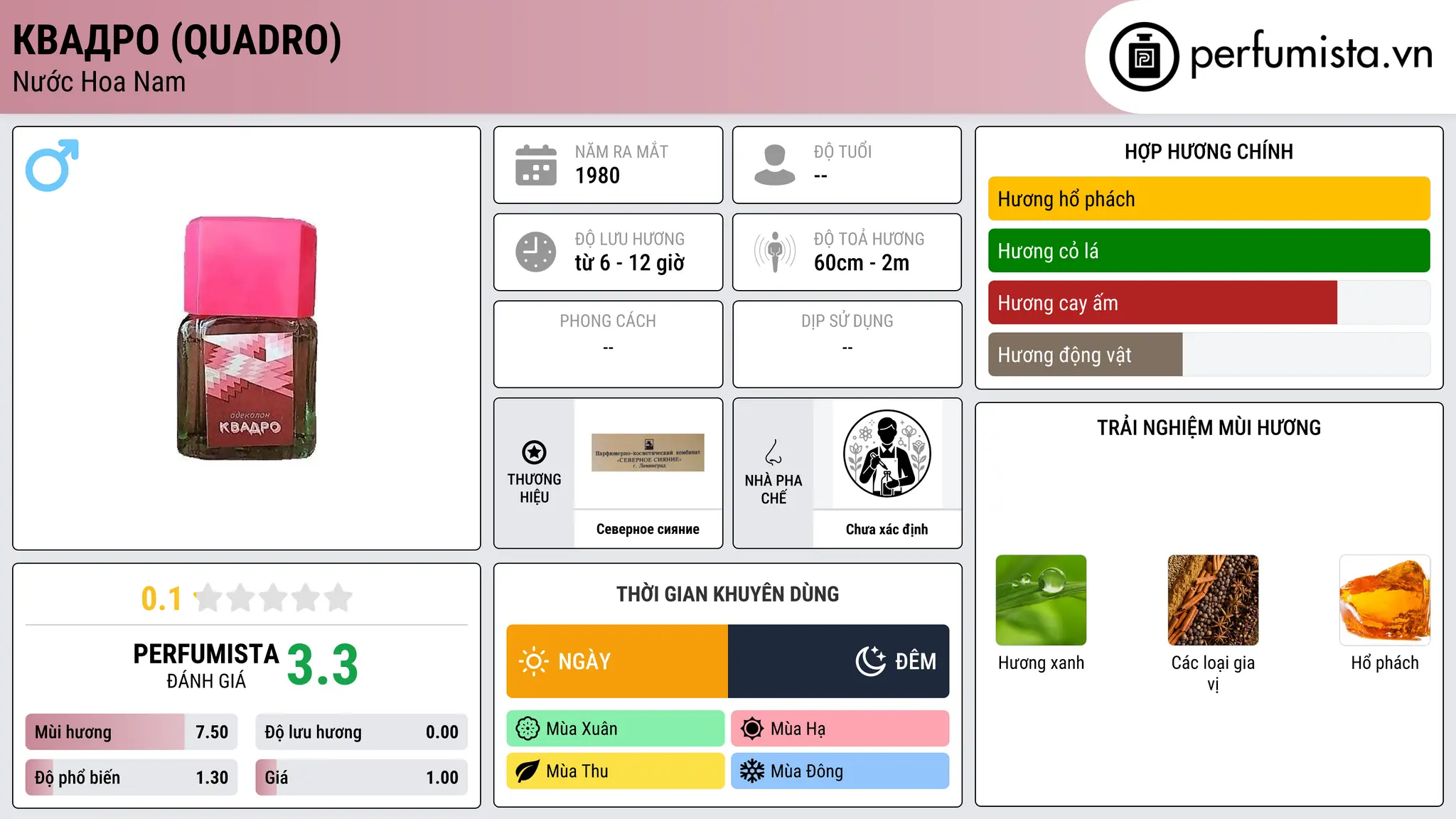Click the release year value 1980

pos(597,176)
